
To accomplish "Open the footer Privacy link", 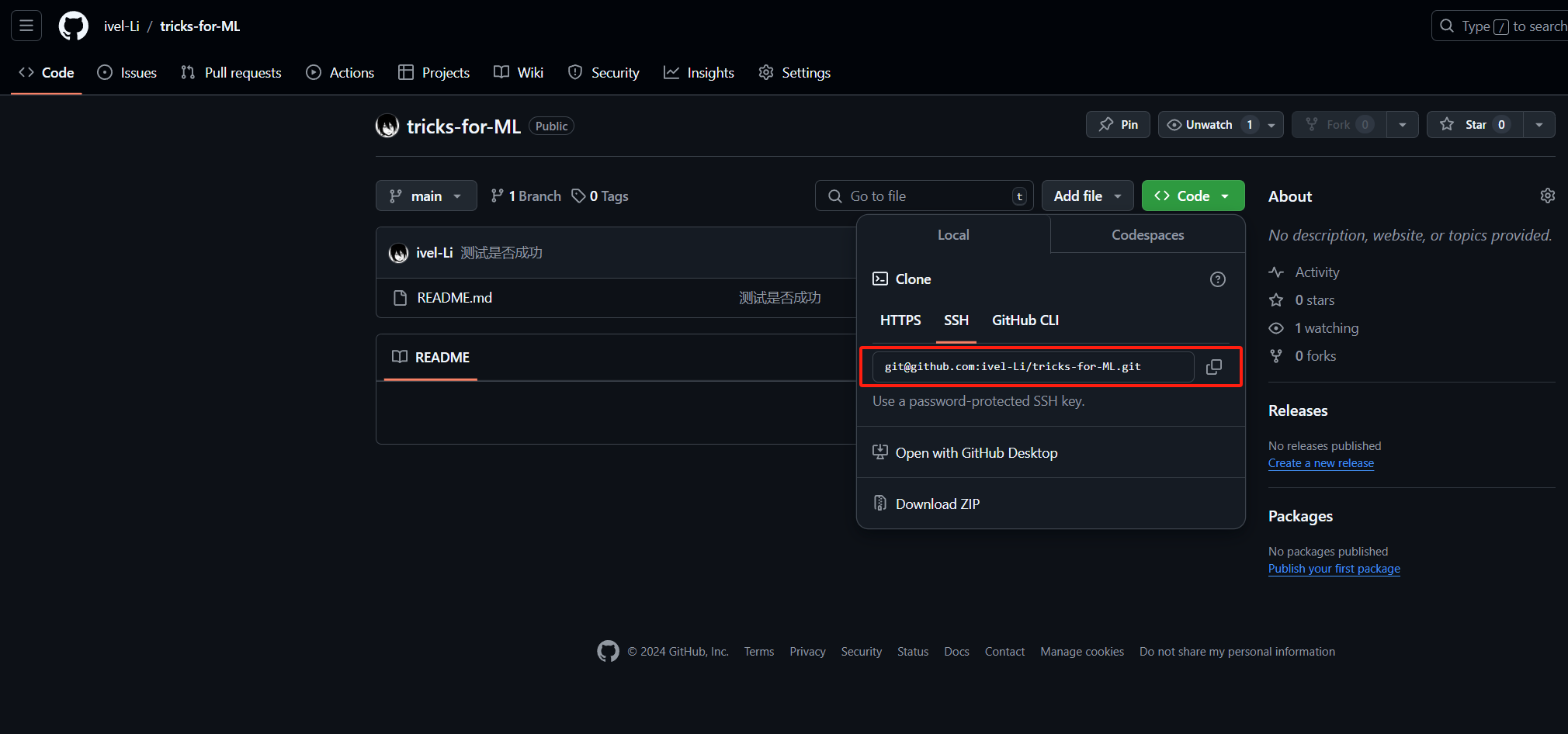I will 807,652.
